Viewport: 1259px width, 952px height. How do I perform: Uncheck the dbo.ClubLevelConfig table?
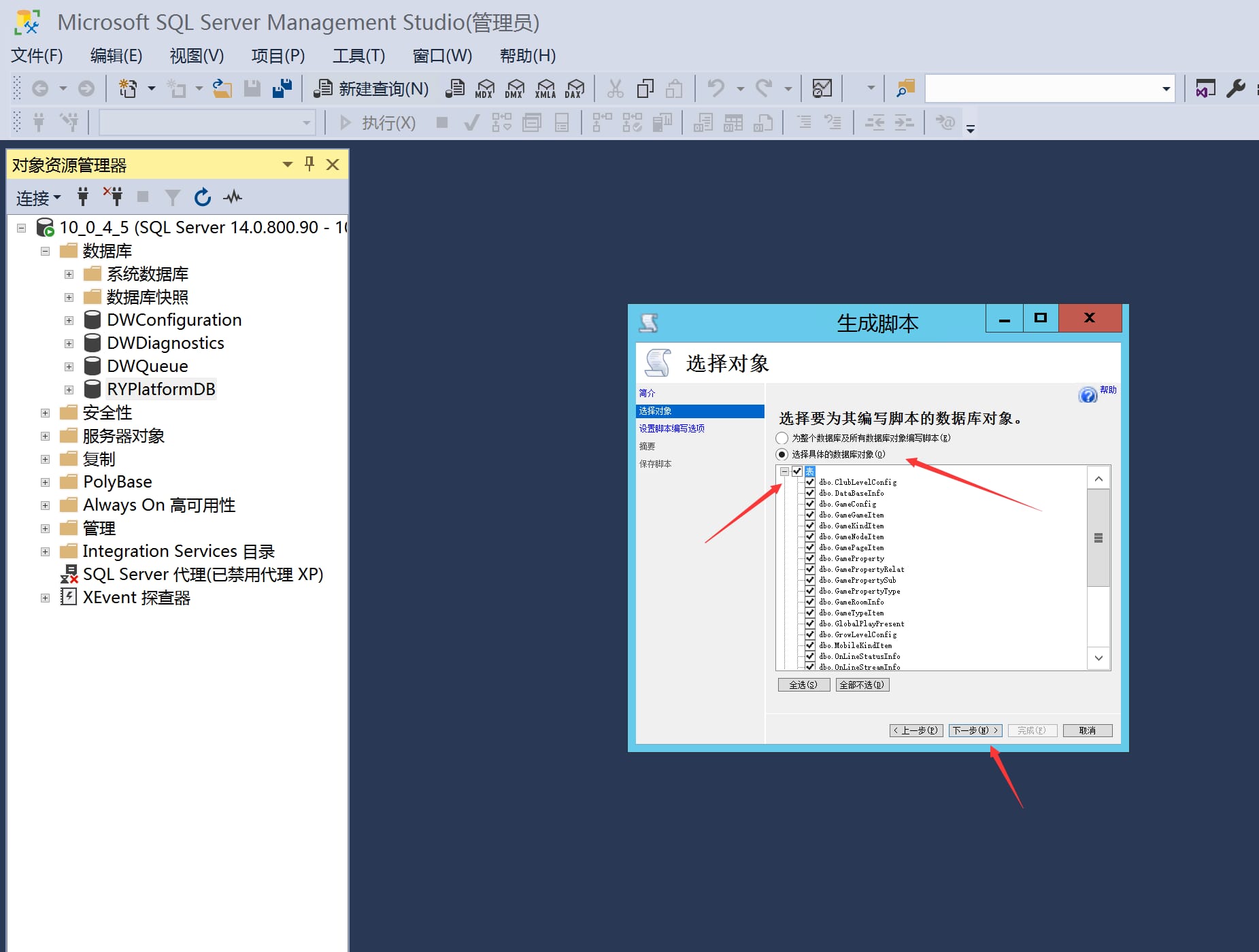809,482
